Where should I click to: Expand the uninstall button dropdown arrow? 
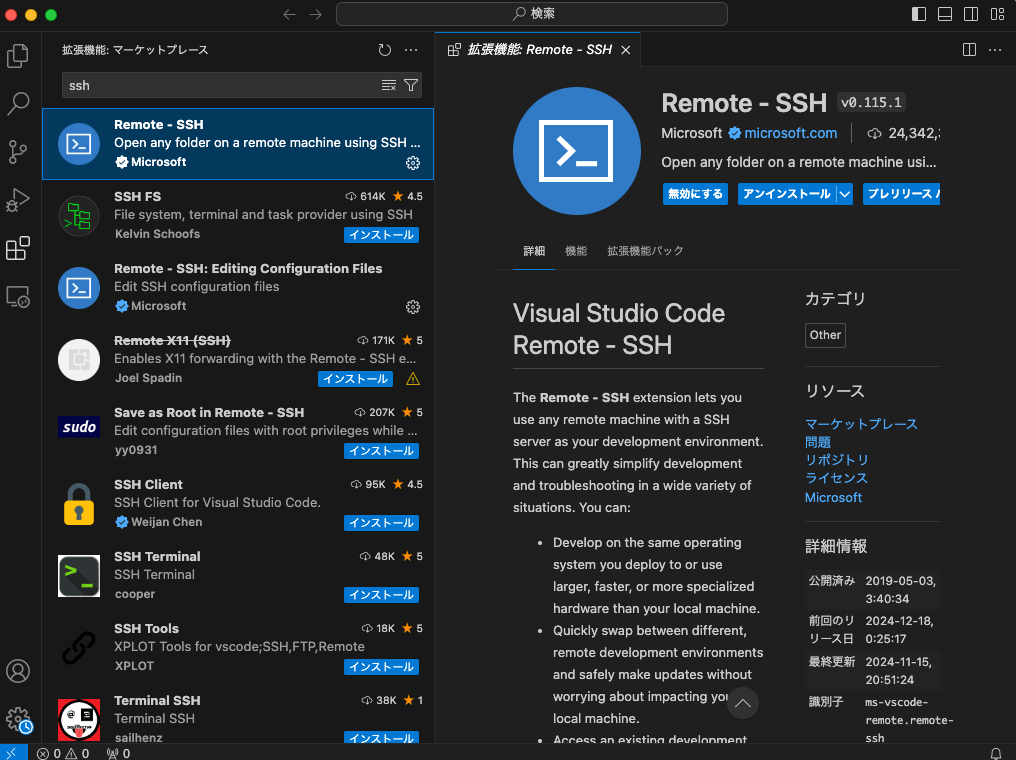tap(845, 194)
